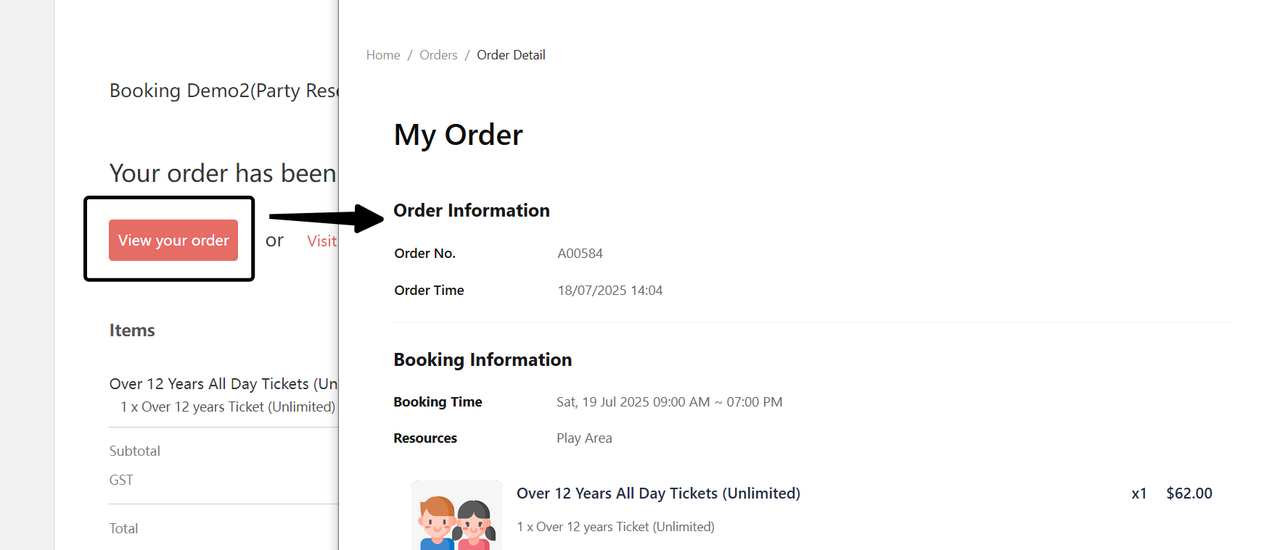This screenshot has height=550, width=1280.
Task: Click the Play Area resource value
Action: tap(584, 438)
